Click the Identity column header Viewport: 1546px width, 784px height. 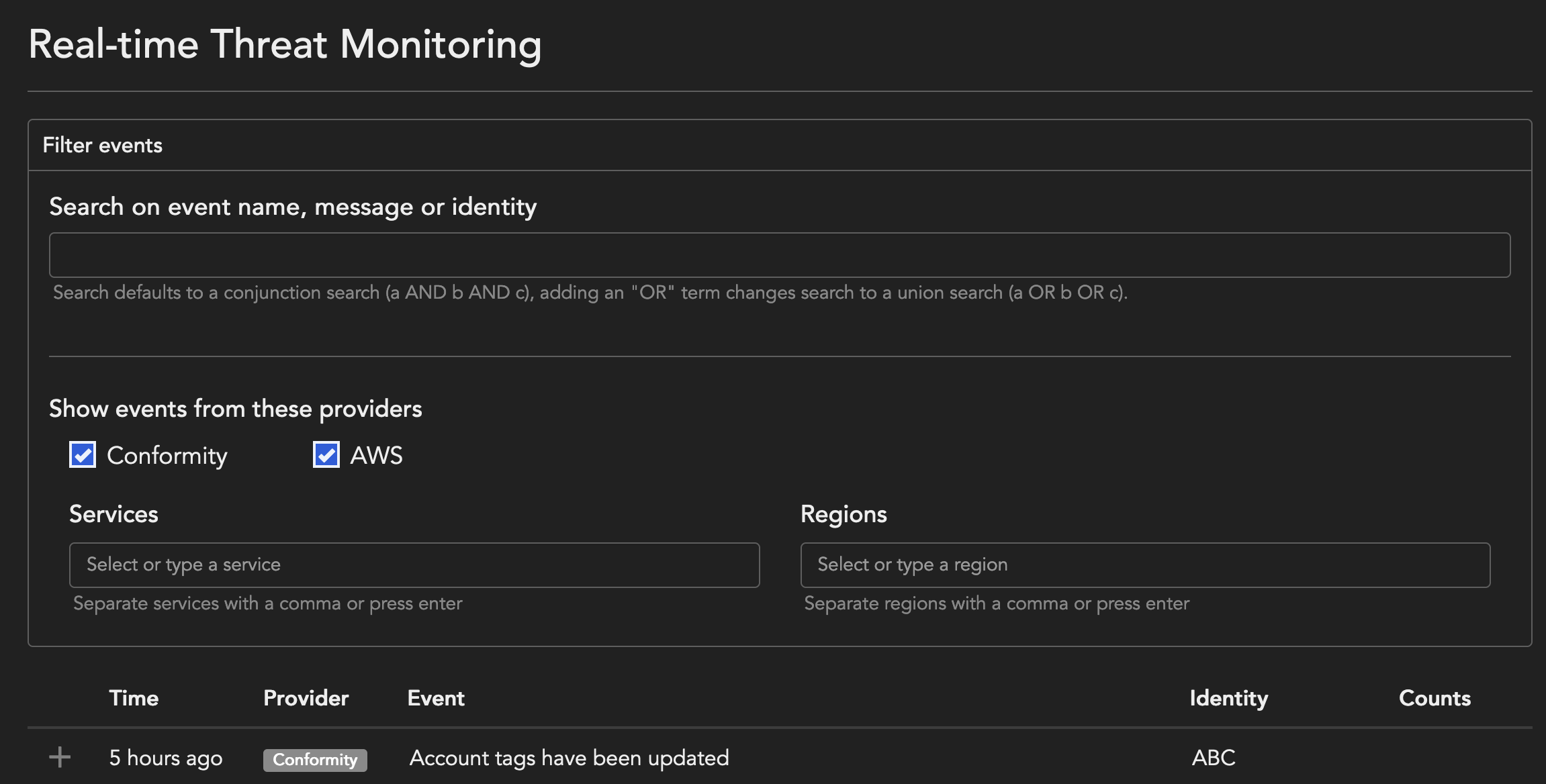click(1228, 698)
